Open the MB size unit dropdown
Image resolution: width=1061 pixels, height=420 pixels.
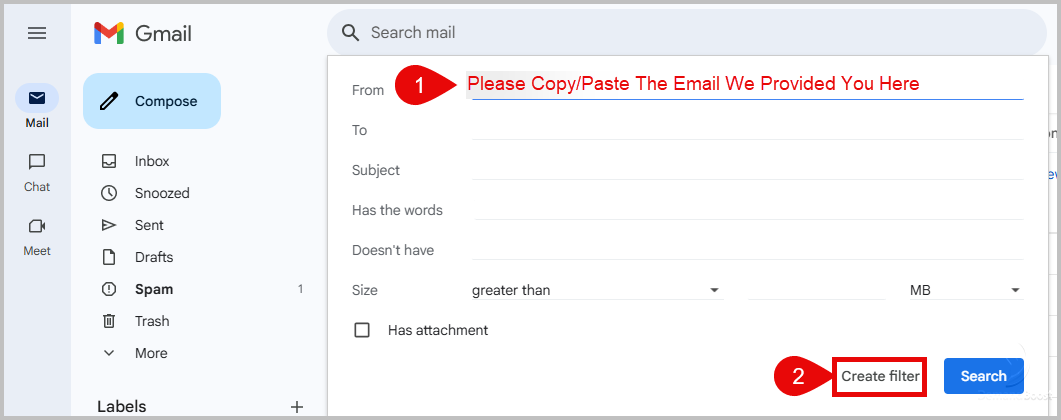click(x=964, y=290)
